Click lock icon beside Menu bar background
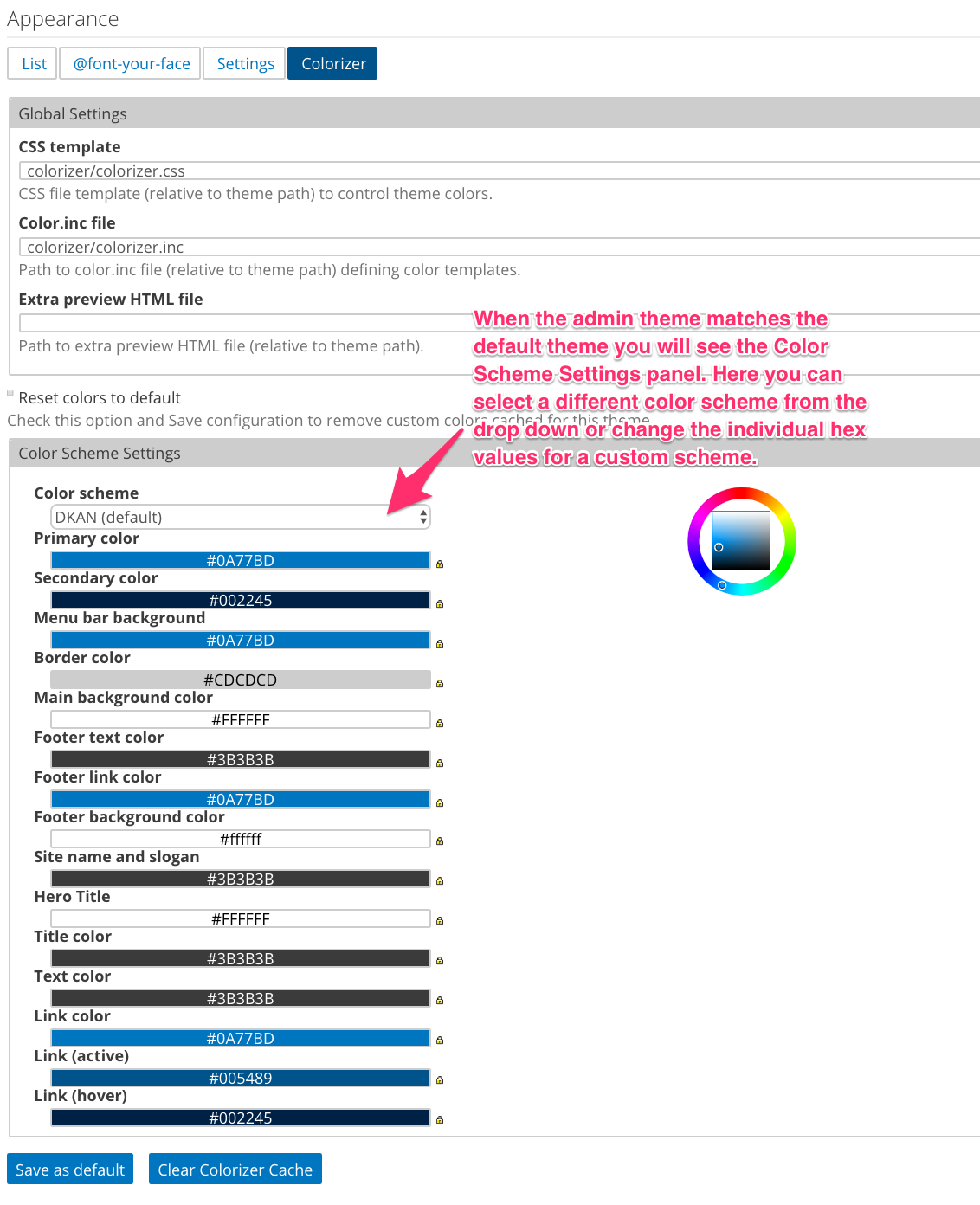 tap(440, 644)
